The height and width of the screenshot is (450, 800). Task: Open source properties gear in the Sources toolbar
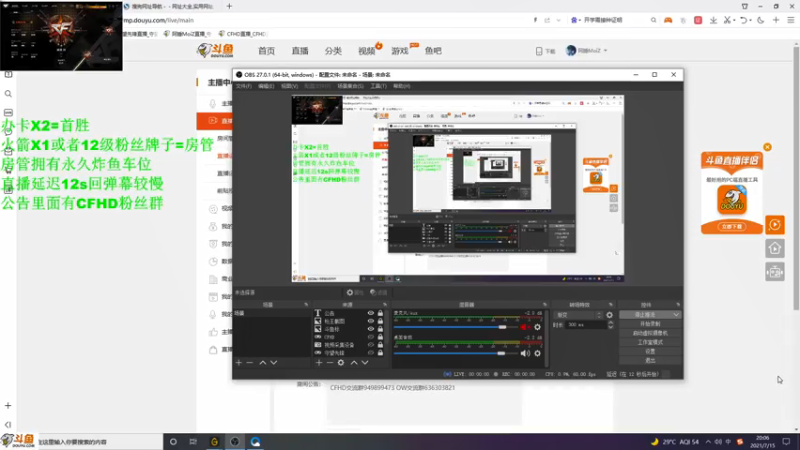[341, 363]
